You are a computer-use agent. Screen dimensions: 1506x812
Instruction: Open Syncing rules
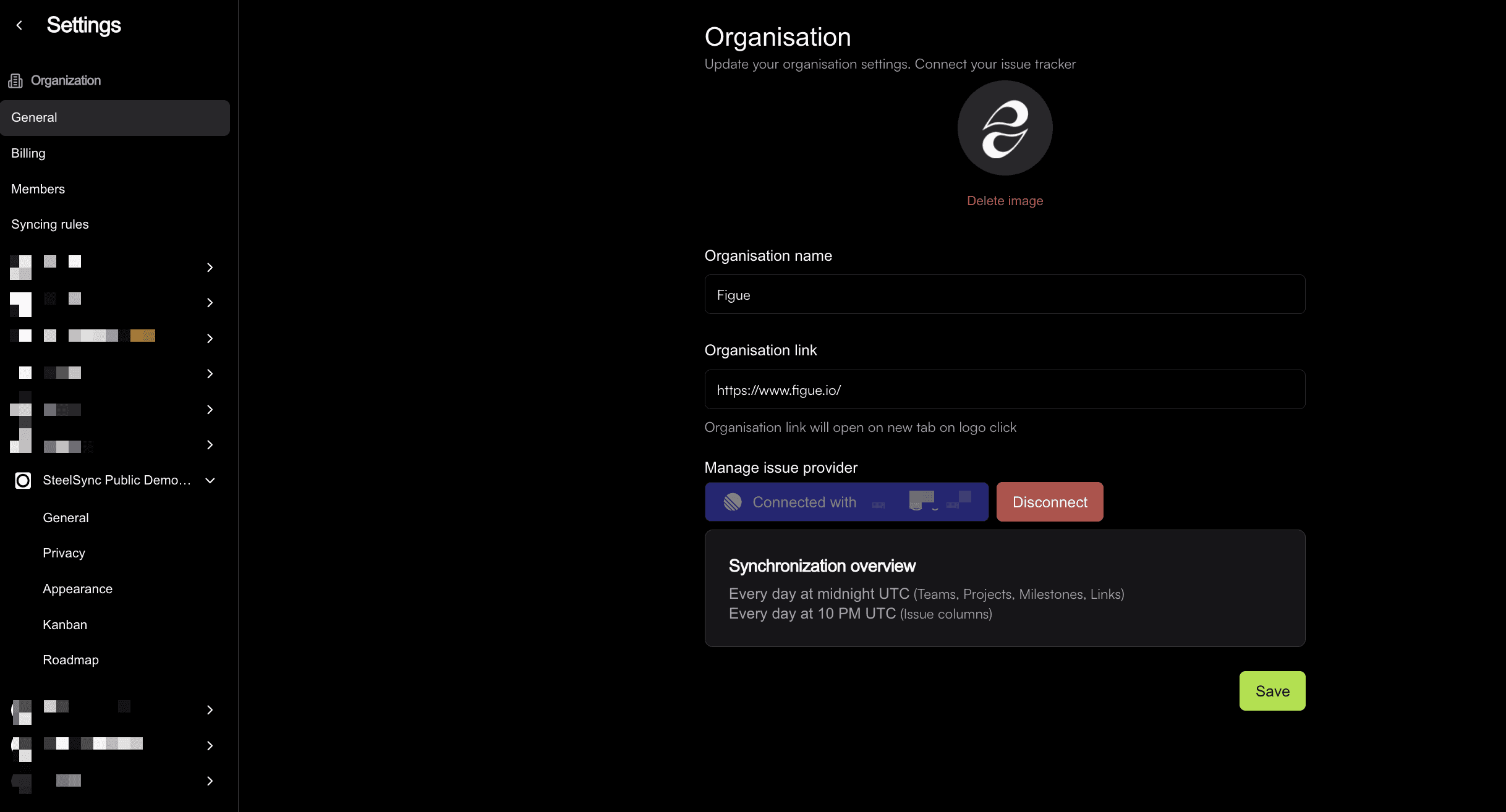point(49,224)
